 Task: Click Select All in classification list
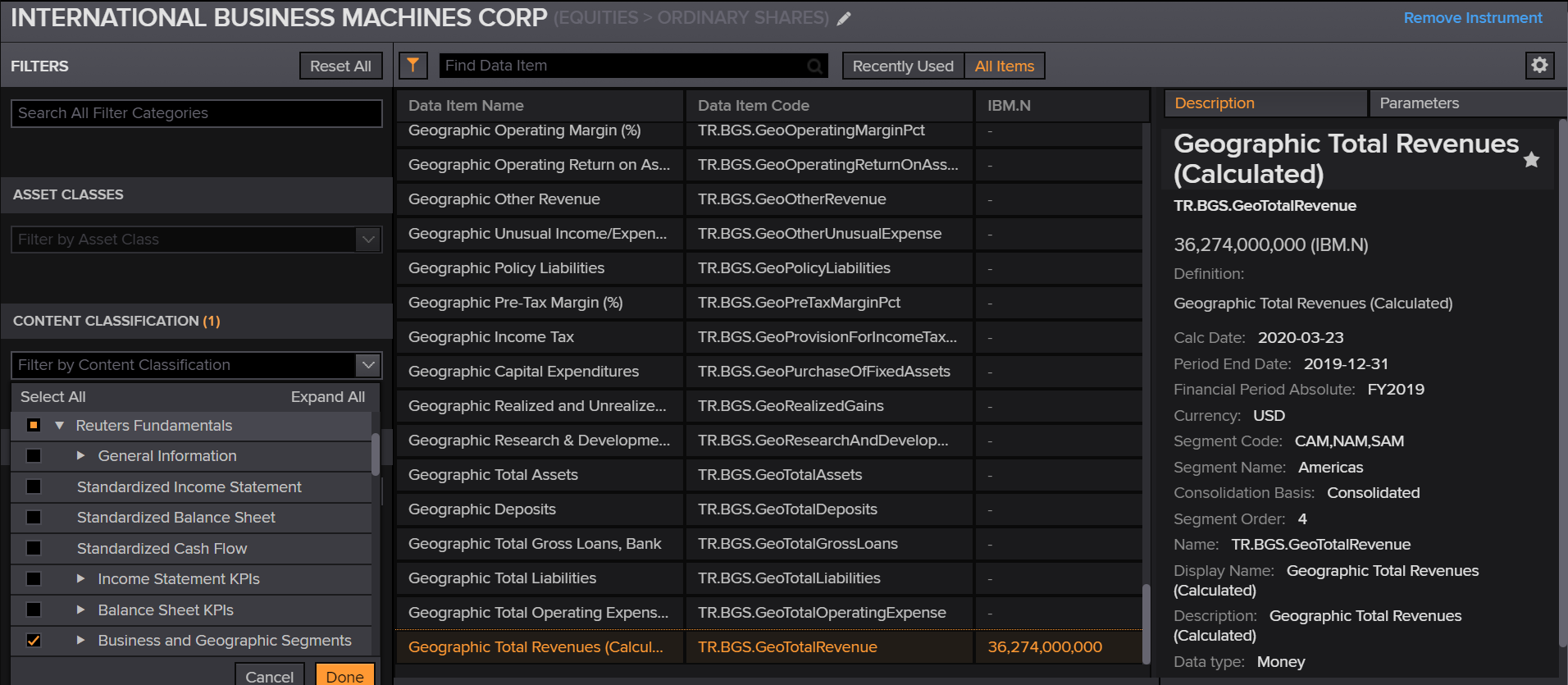tap(52, 397)
